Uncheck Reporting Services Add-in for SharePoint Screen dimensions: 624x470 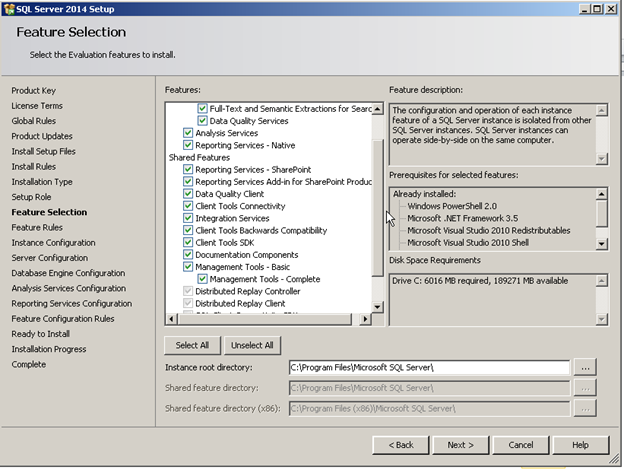pyautogui.click(x=188, y=181)
